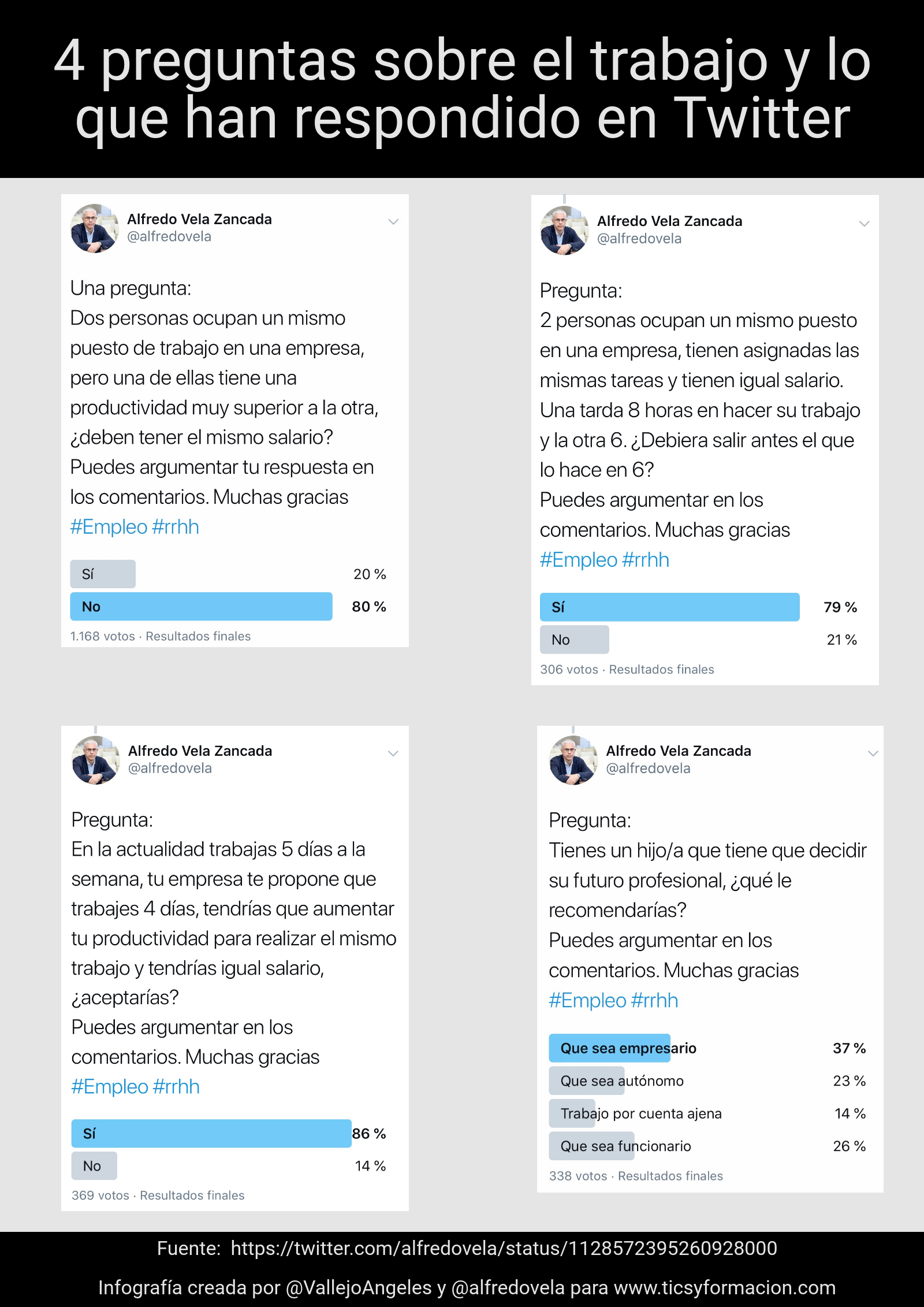Click the @alfredovela handle on the 4-day week tweet
Viewport: 924px width, 1307px height.
pyautogui.click(x=170, y=768)
